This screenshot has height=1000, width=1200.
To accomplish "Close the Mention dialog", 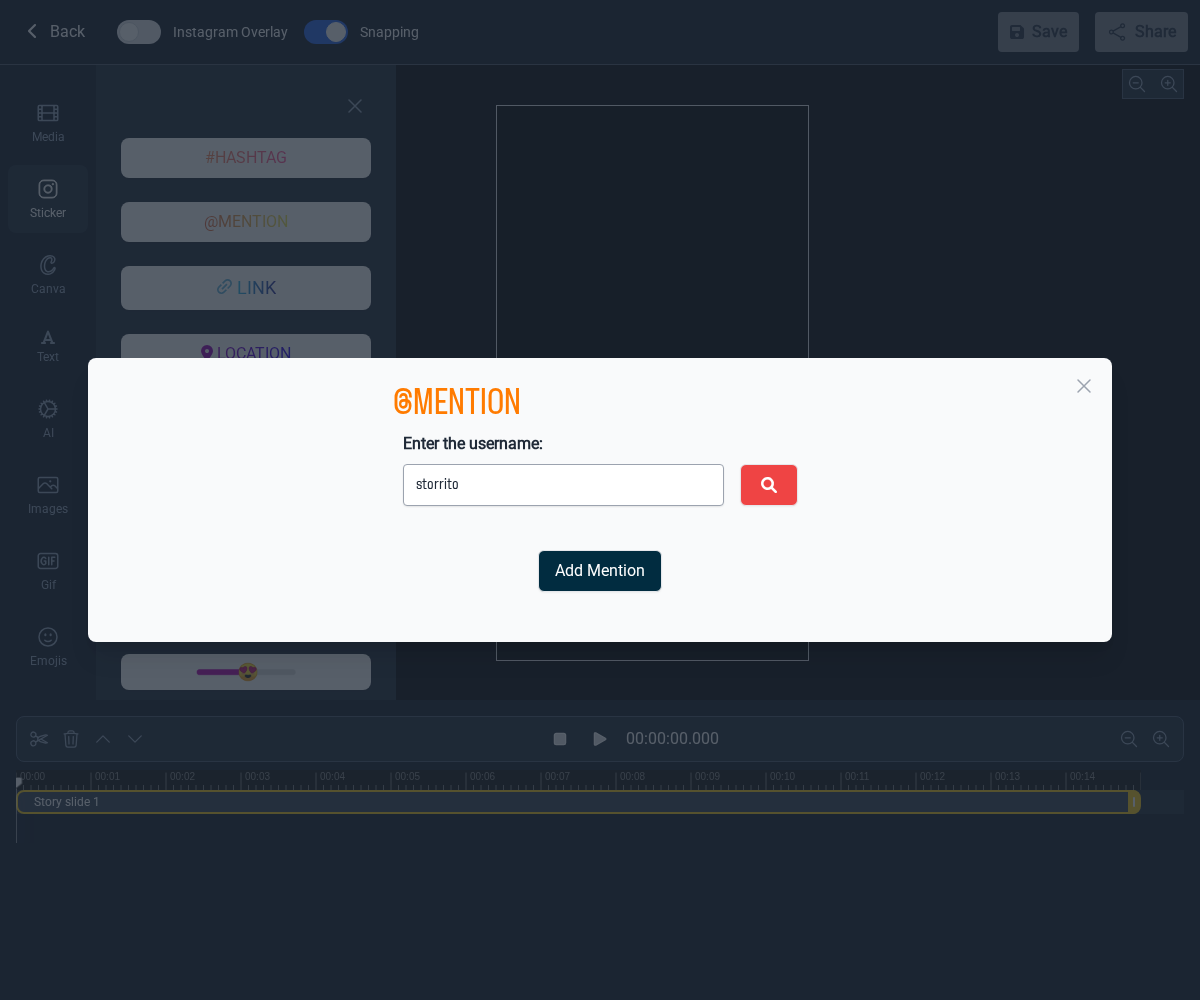I will (1083, 386).
